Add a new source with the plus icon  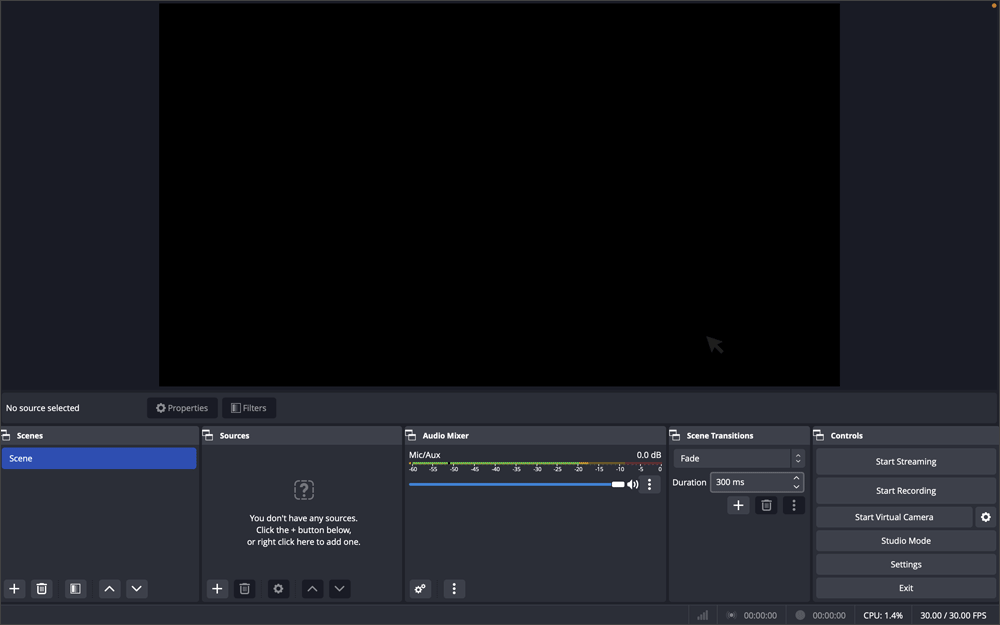pyautogui.click(x=217, y=589)
